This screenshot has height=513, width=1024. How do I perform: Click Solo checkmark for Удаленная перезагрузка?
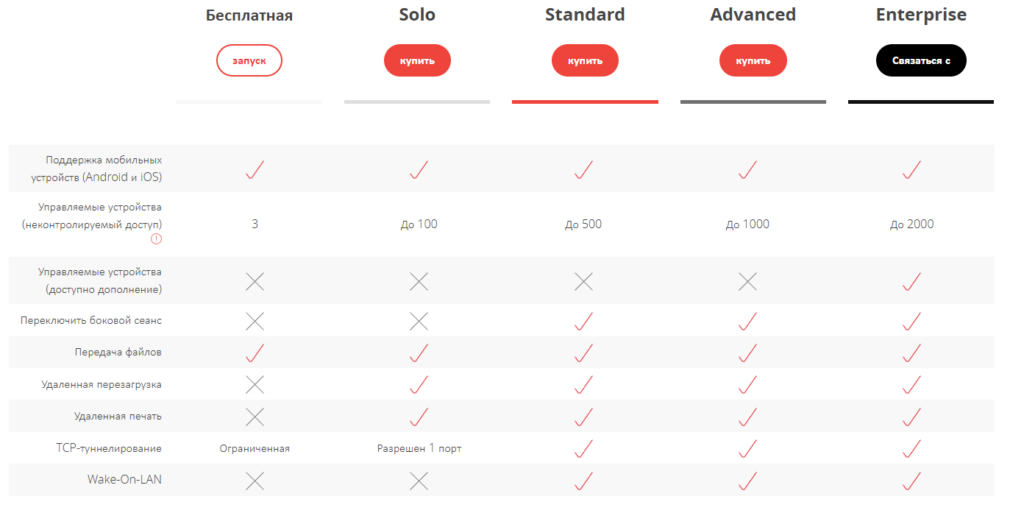(x=419, y=385)
